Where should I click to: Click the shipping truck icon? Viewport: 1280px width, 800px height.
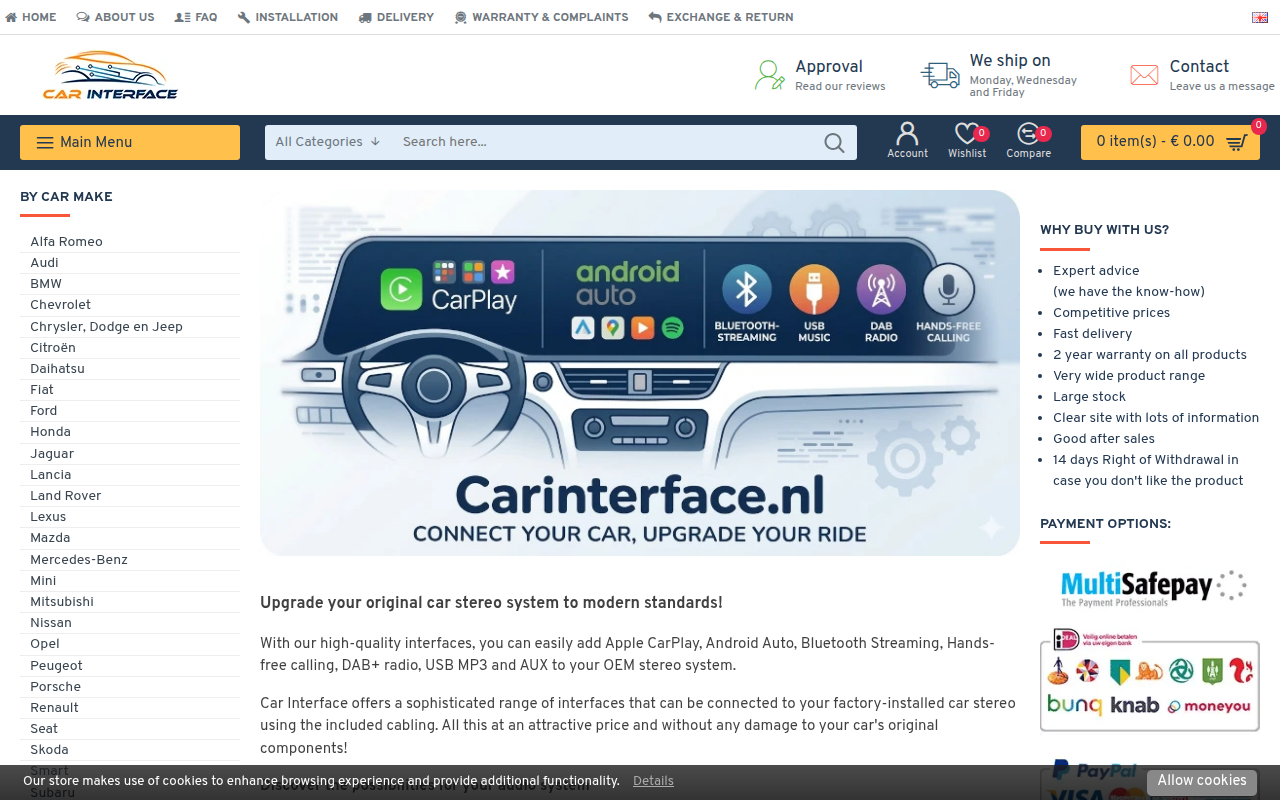click(x=940, y=75)
